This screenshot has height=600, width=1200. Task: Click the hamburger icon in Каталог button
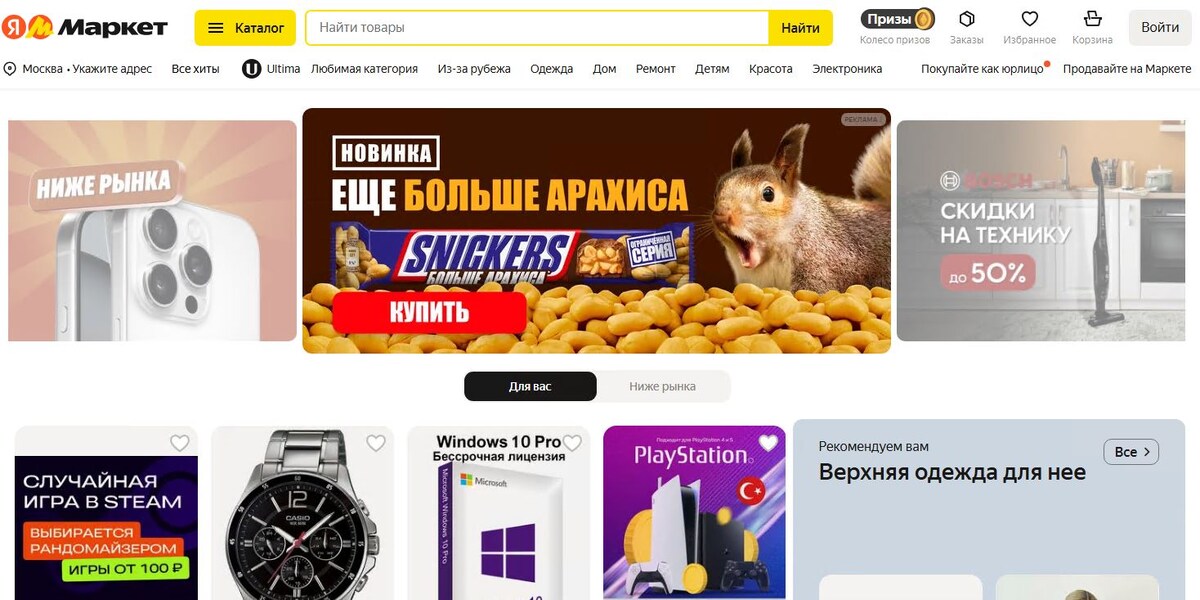coord(215,28)
